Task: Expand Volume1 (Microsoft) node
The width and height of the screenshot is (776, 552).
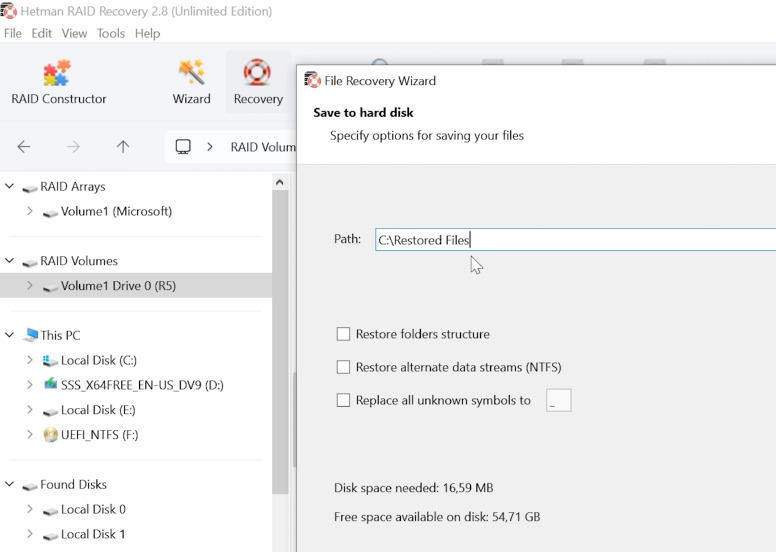Action: (30, 211)
